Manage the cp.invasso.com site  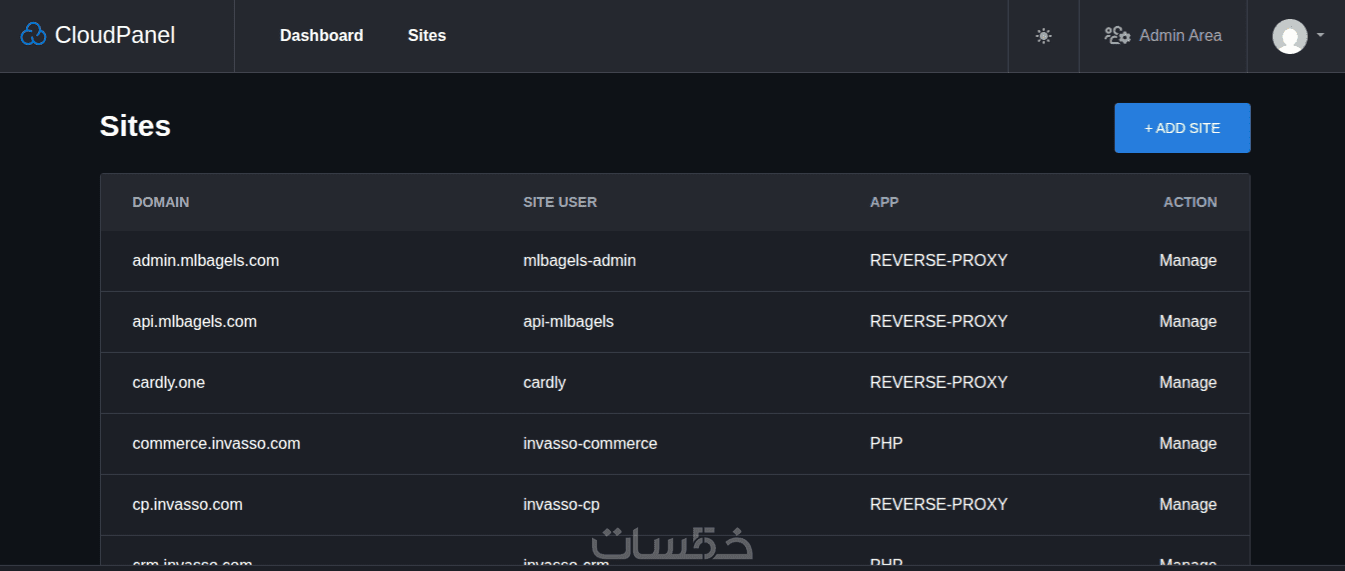(1187, 504)
